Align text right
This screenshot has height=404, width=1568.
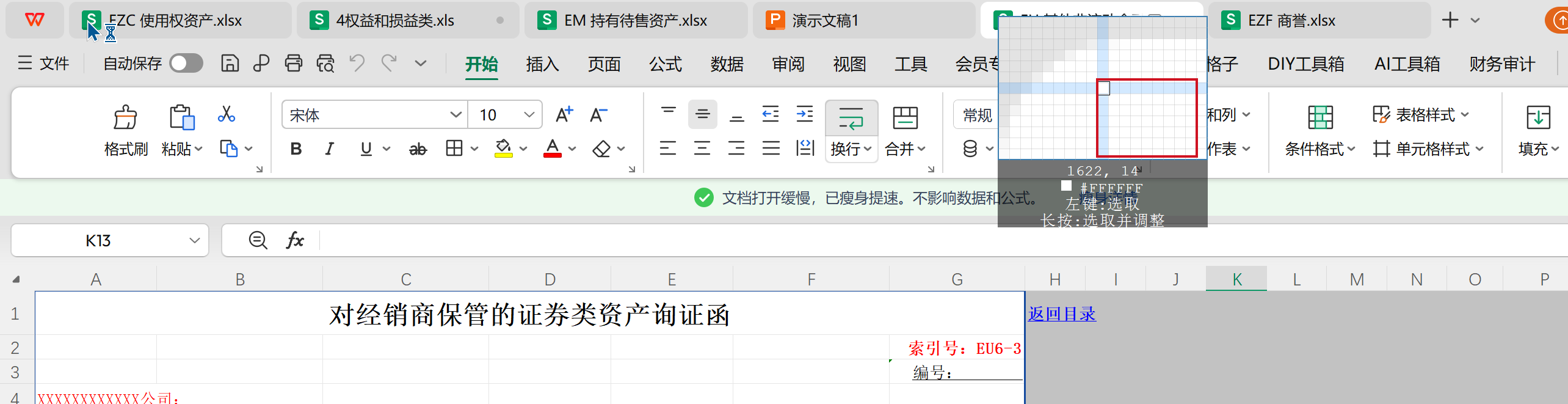coord(736,148)
